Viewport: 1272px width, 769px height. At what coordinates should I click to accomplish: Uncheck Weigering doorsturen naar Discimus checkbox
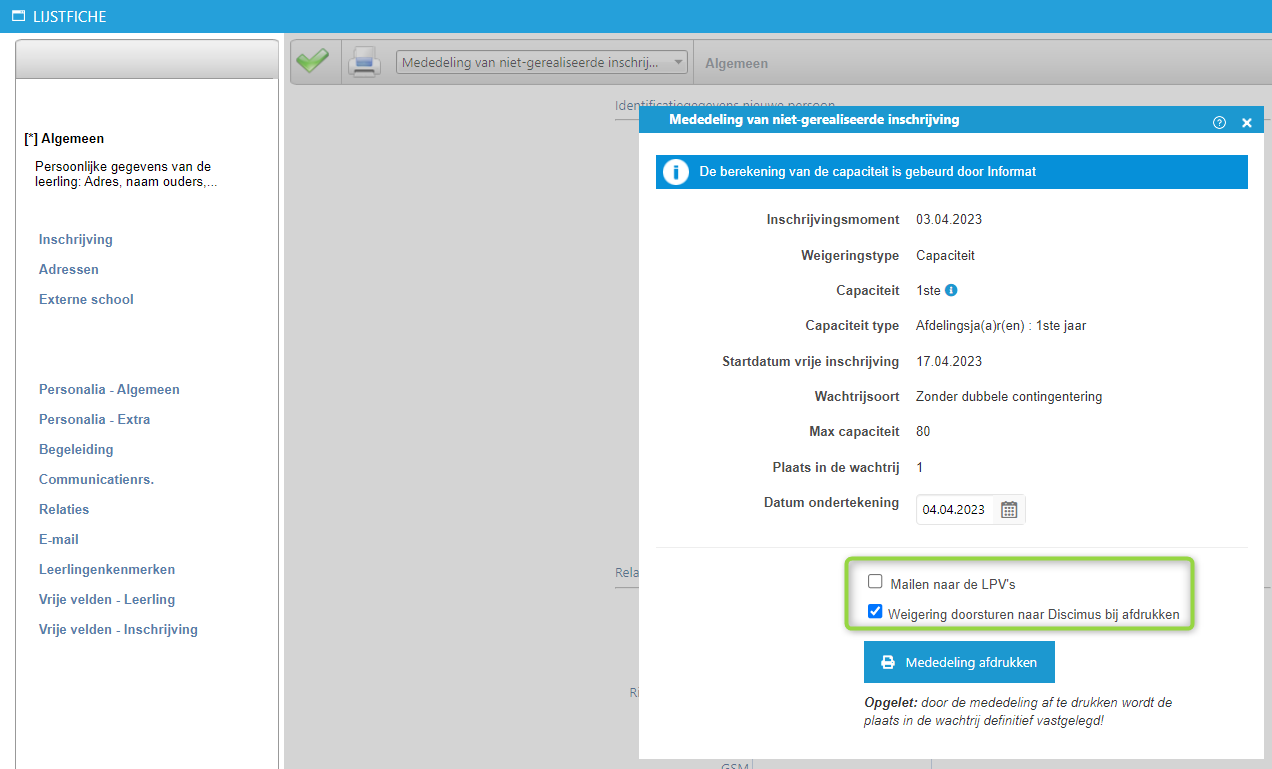pos(875,612)
